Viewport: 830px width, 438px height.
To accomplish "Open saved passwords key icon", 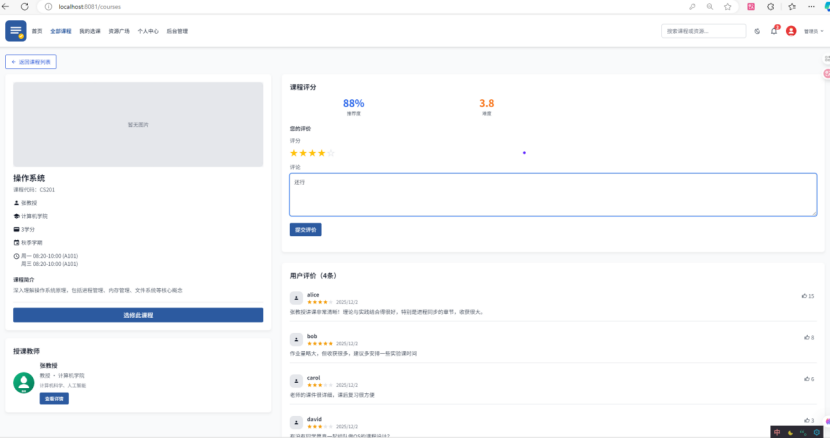I will tap(692, 7).
